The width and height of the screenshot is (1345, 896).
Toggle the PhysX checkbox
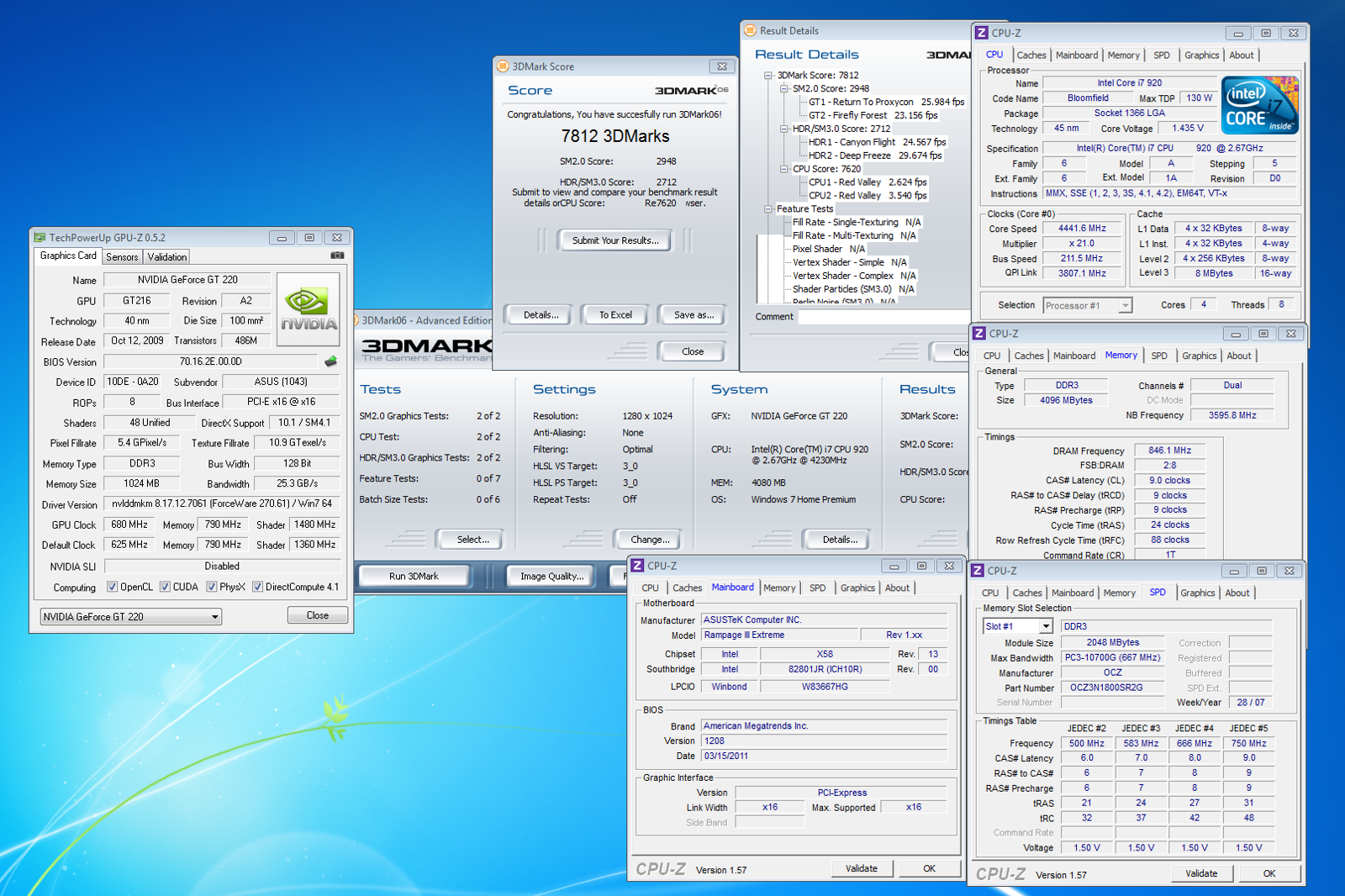click(x=212, y=587)
